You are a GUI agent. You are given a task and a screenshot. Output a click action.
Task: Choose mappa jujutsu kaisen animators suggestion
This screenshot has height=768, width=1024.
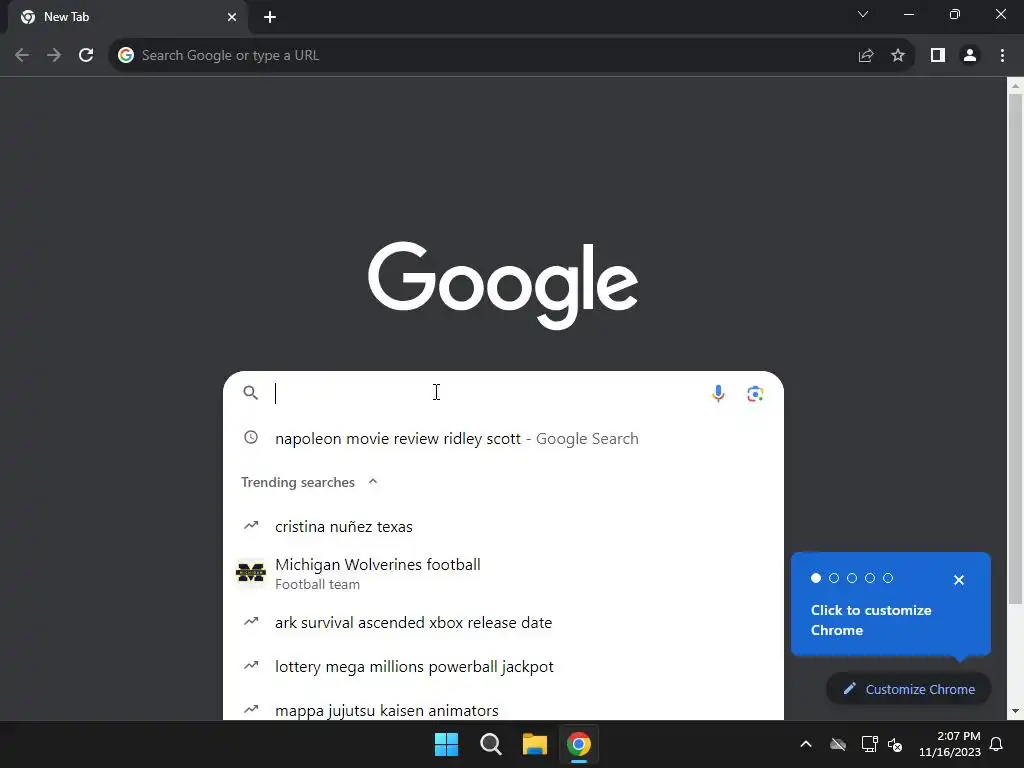[503, 709]
